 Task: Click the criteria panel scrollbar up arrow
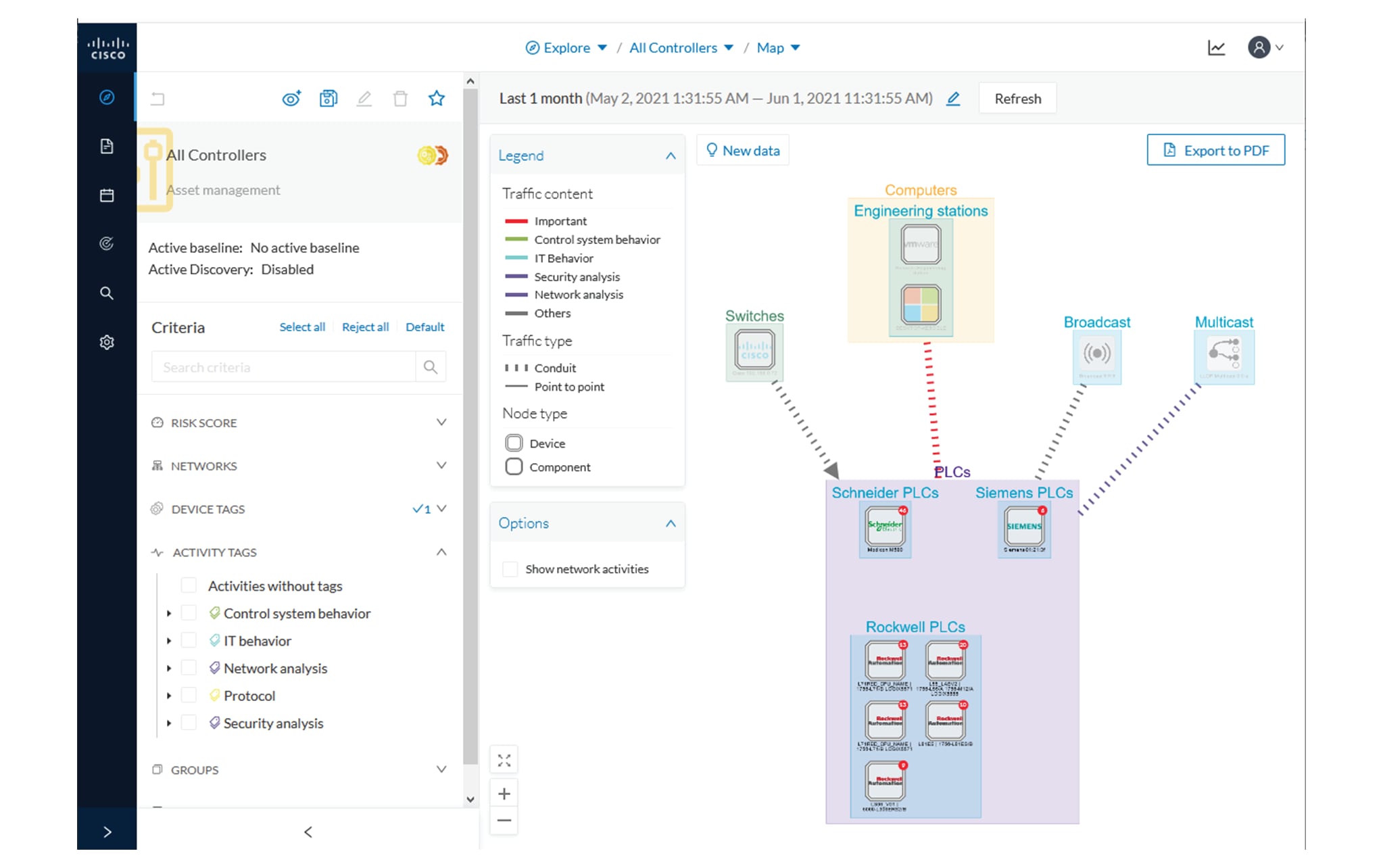[470, 81]
